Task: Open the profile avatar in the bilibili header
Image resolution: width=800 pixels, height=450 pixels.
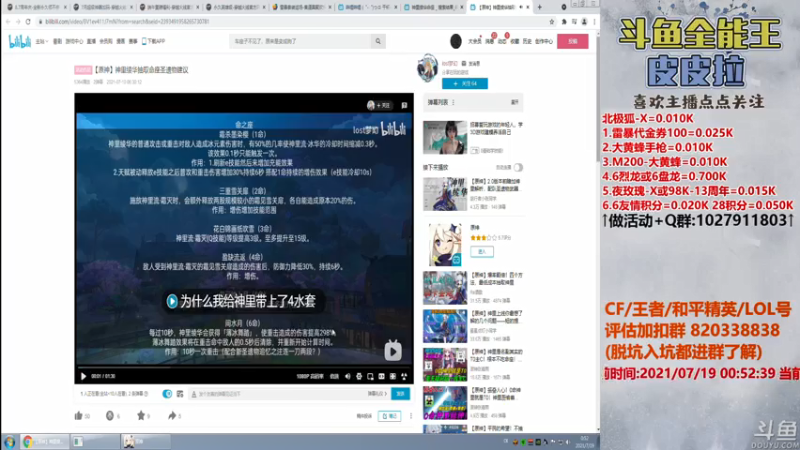Action: pos(456,41)
